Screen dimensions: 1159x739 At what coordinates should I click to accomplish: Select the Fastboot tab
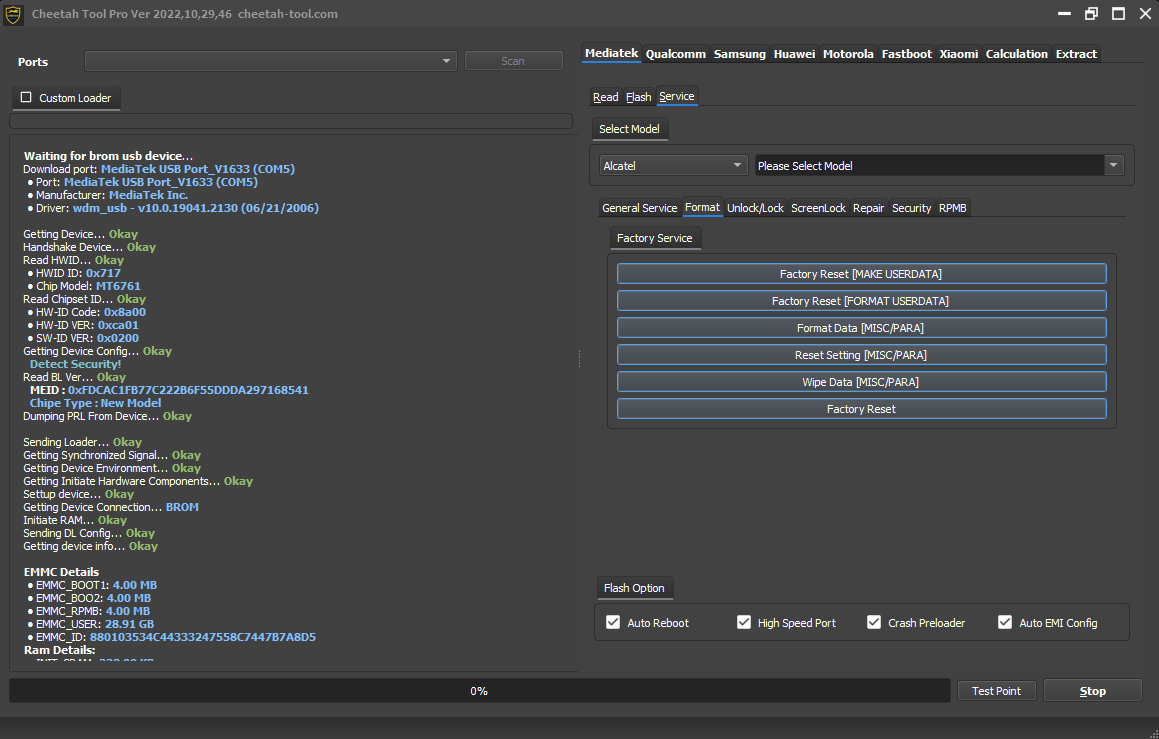click(x=906, y=54)
